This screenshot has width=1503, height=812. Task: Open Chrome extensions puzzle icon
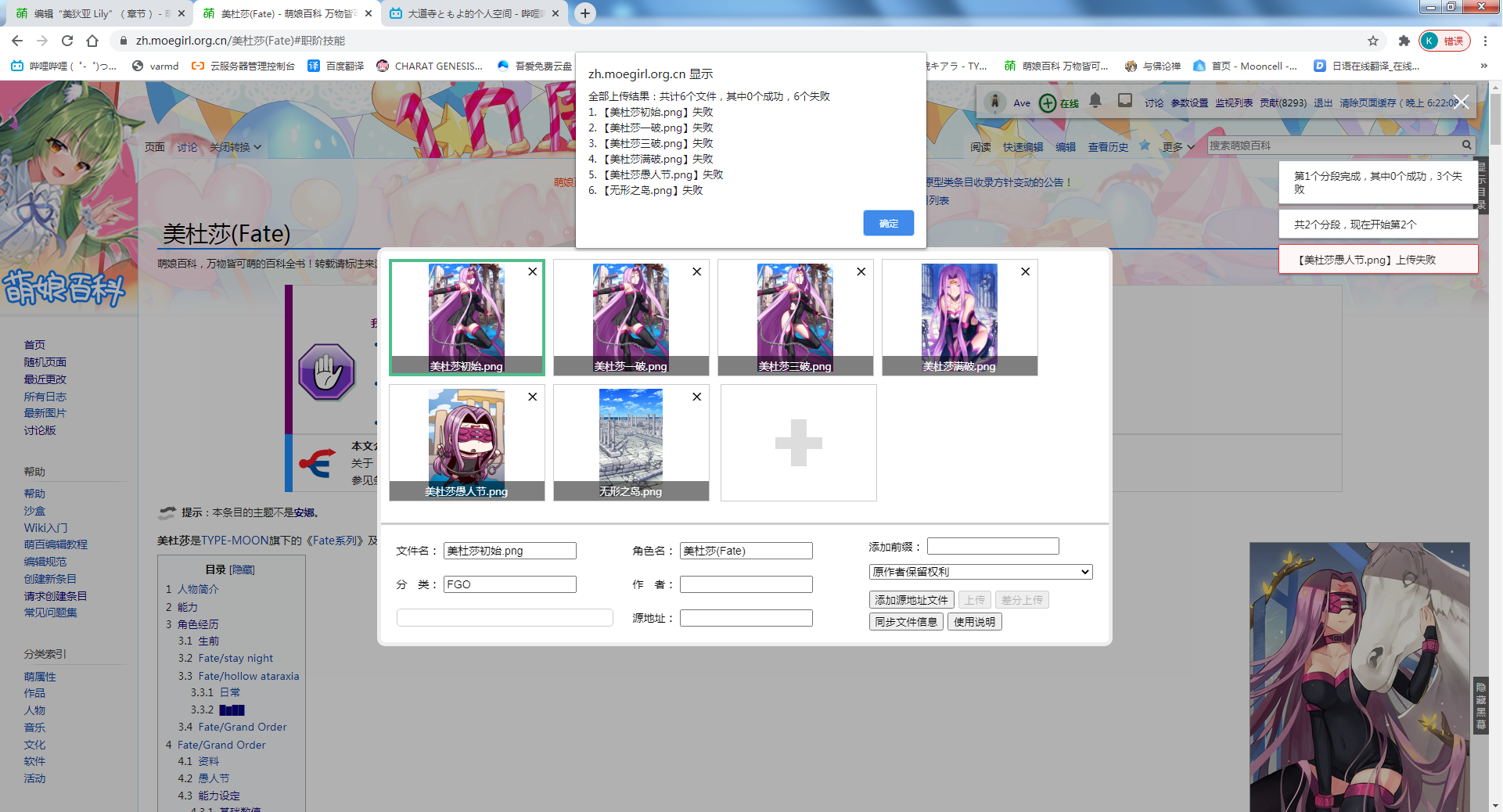click(x=1404, y=41)
